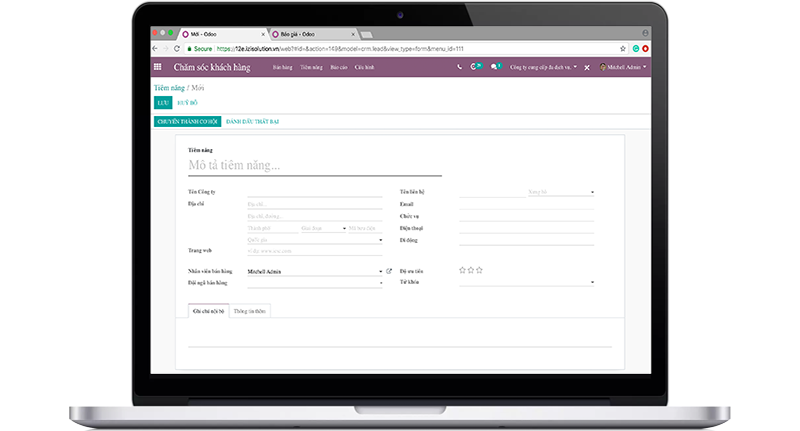
Task: Expand the Từ khóa tags dropdown
Action: point(592,283)
